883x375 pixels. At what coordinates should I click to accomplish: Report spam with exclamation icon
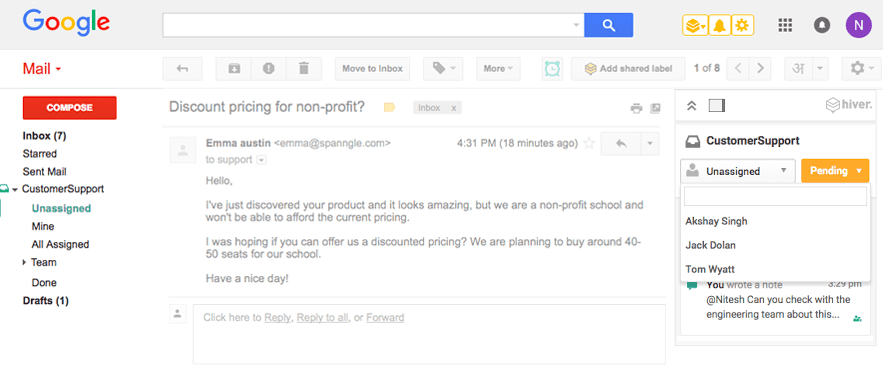coord(269,69)
